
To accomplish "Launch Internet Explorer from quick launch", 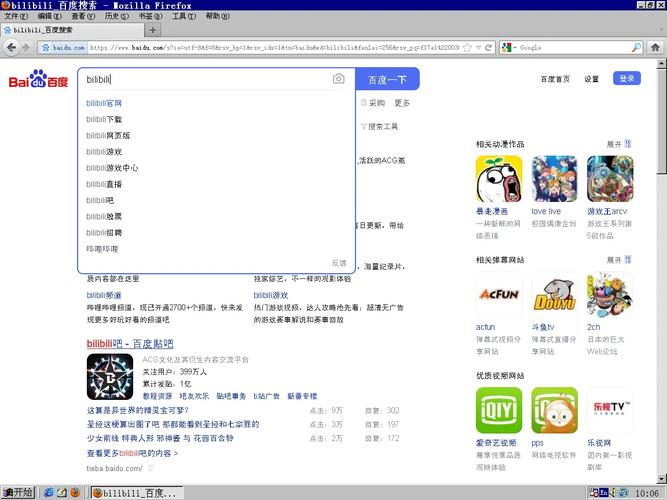I will click(48, 493).
